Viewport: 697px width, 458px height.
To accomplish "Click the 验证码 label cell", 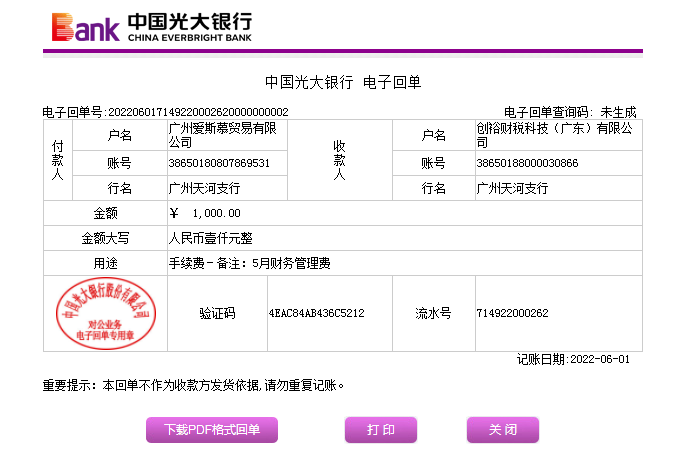I will point(217,313).
